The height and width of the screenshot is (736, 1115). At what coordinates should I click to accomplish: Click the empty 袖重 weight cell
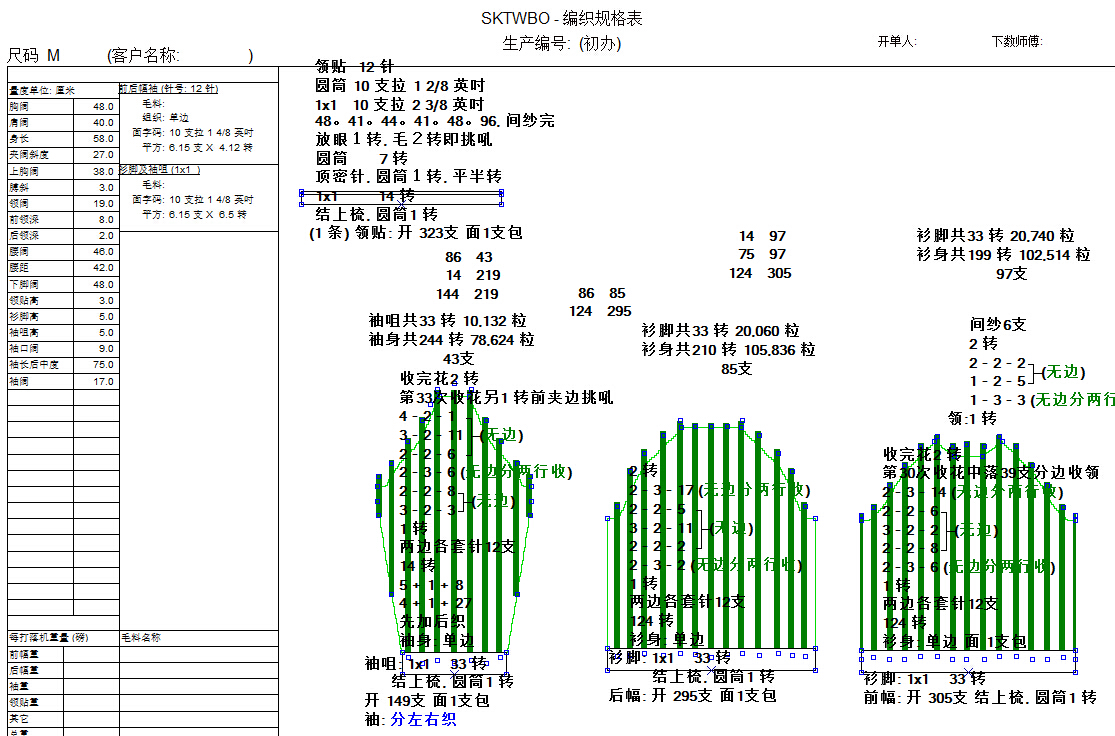(x=92, y=686)
